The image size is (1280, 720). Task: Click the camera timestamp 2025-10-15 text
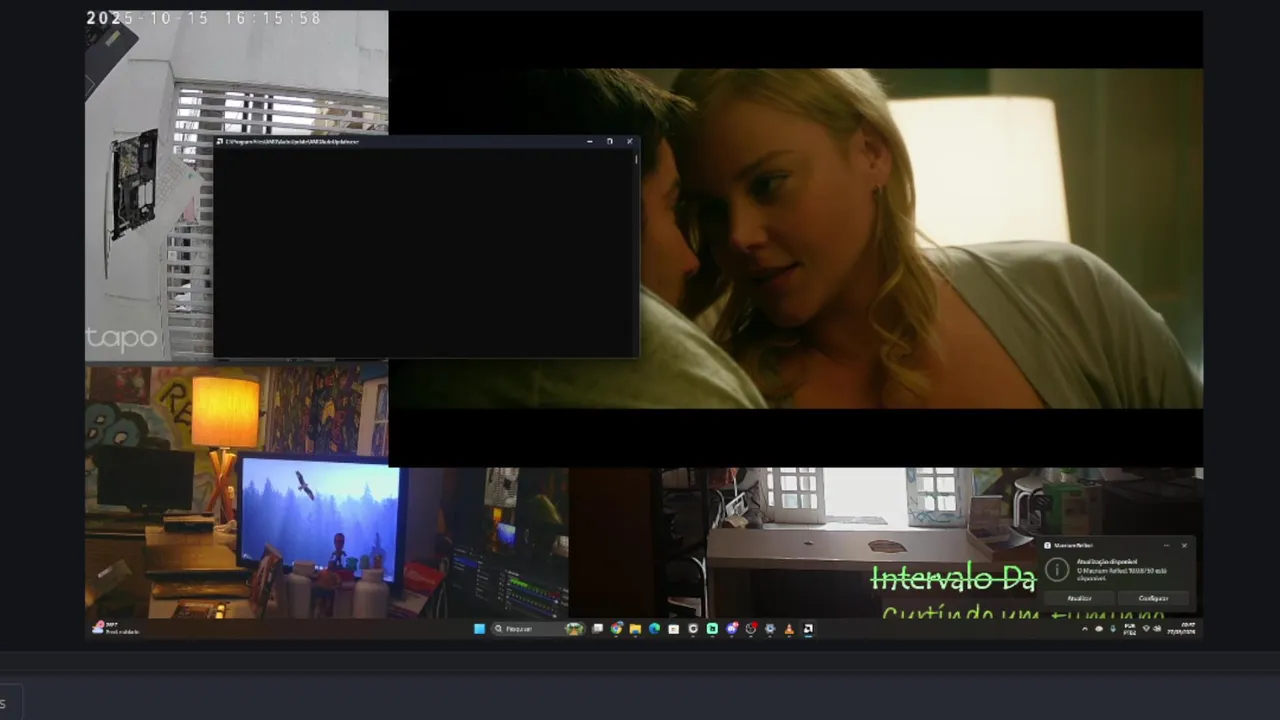(x=204, y=18)
